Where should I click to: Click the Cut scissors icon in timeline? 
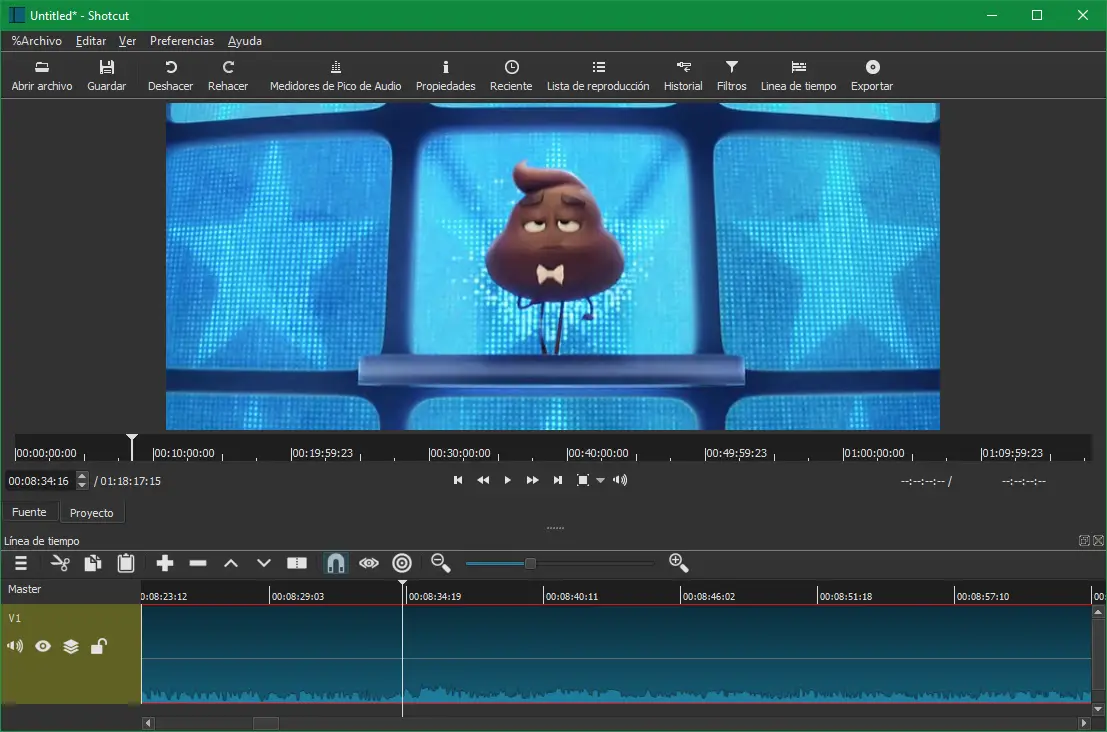(60, 564)
